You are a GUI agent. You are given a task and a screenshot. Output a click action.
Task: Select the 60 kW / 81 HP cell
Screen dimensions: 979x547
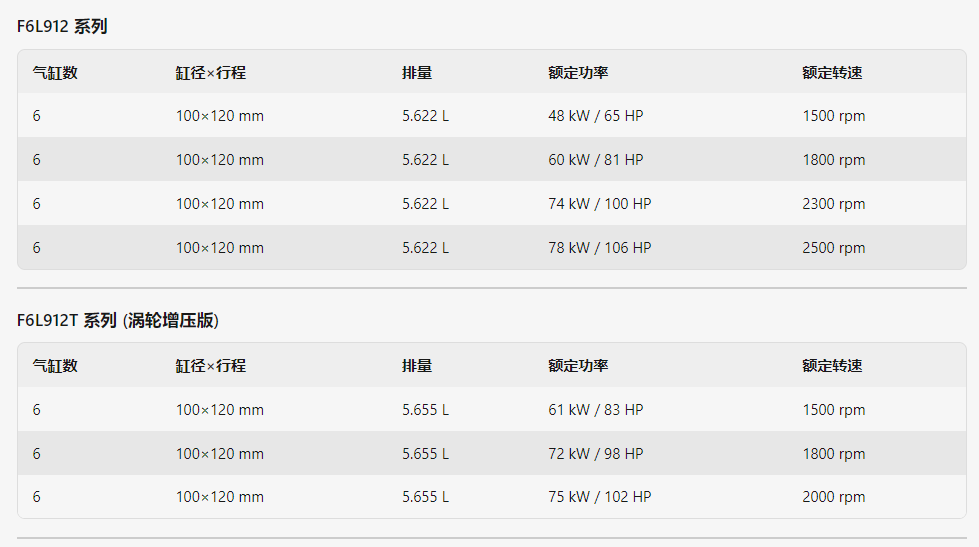596,160
